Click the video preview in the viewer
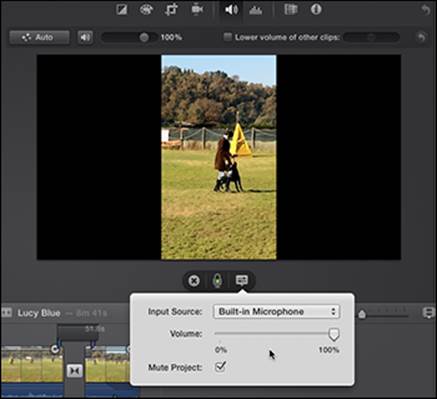Screen dimensions: 437x399 [219, 157]
